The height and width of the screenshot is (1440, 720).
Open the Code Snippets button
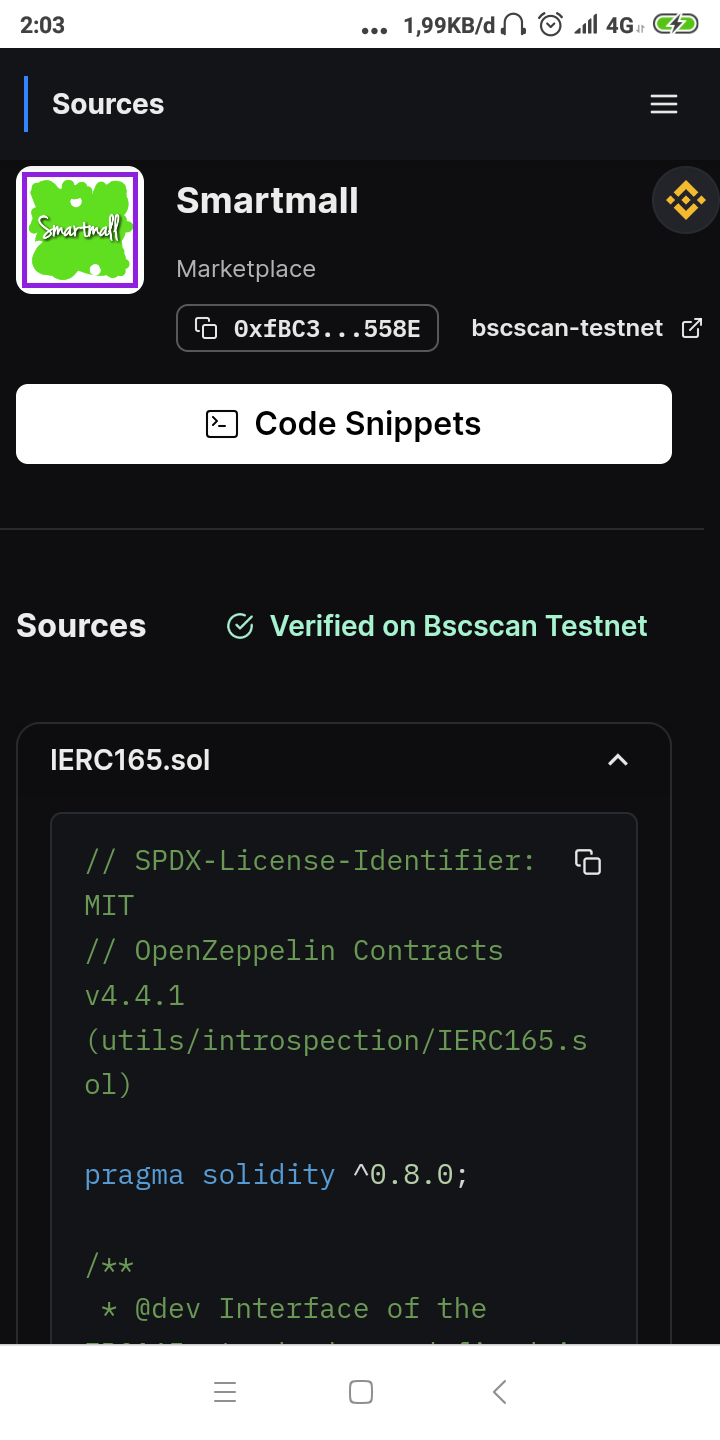pyautogui.click(x=343, y=424)
